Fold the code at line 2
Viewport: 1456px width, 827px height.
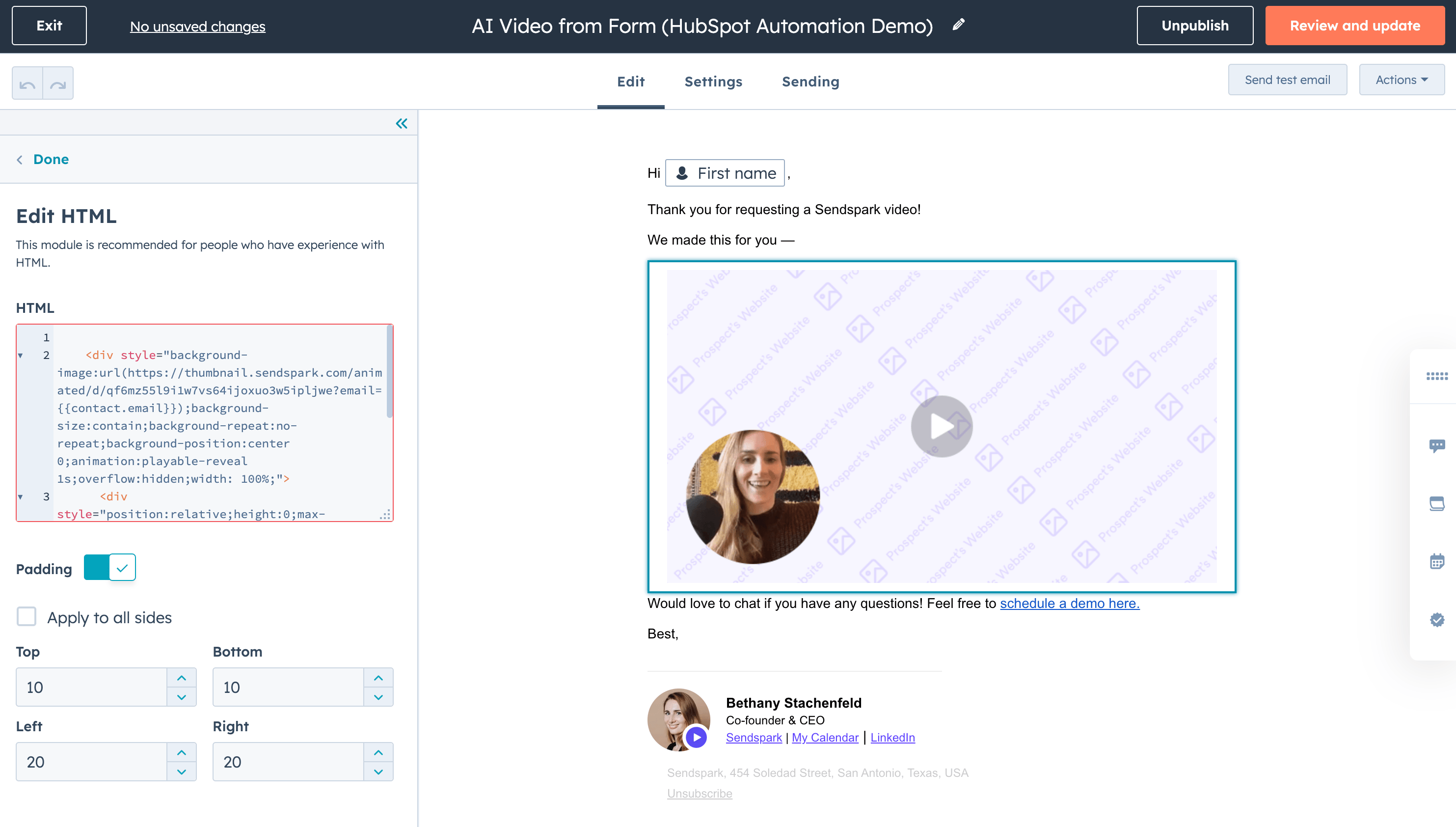[21, 356]
